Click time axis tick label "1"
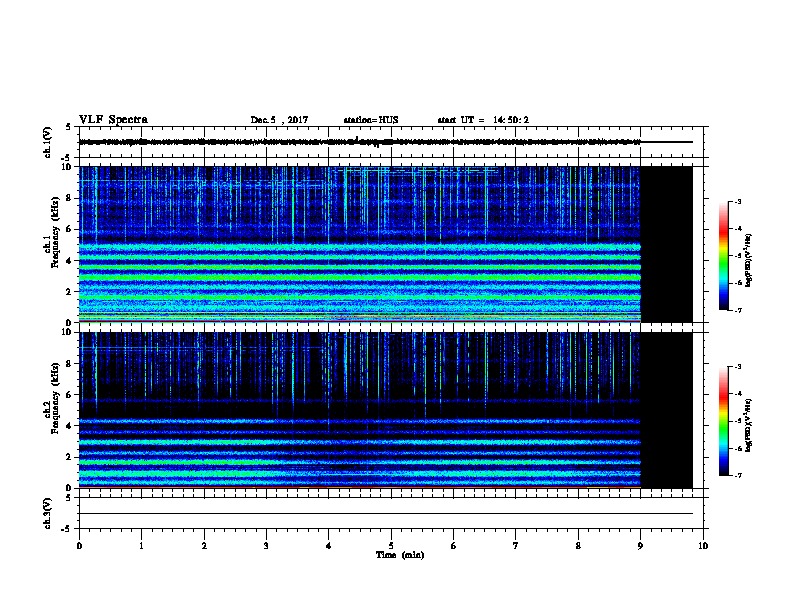 pos(141,546)
